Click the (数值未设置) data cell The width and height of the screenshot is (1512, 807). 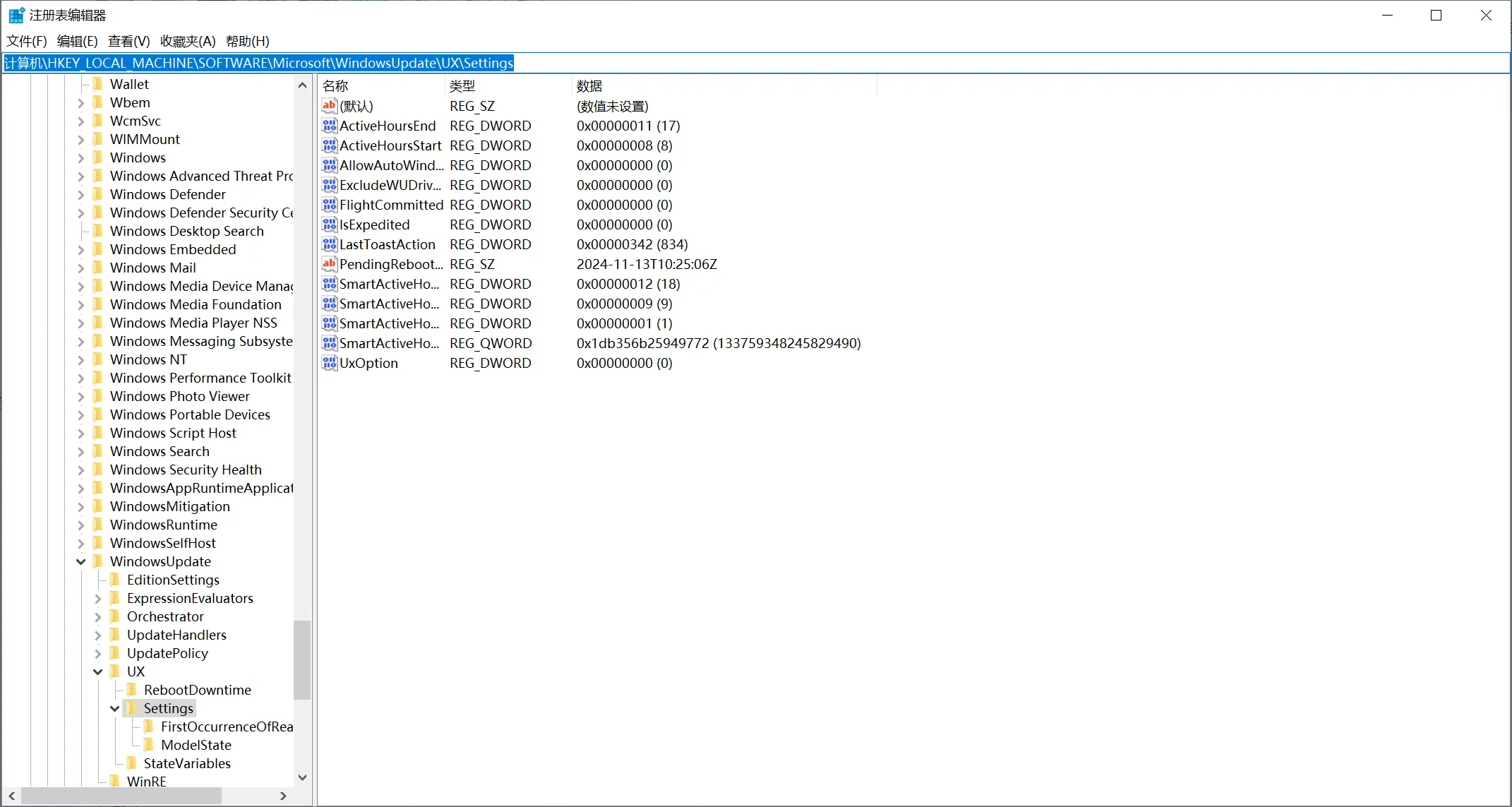[612, 106]
